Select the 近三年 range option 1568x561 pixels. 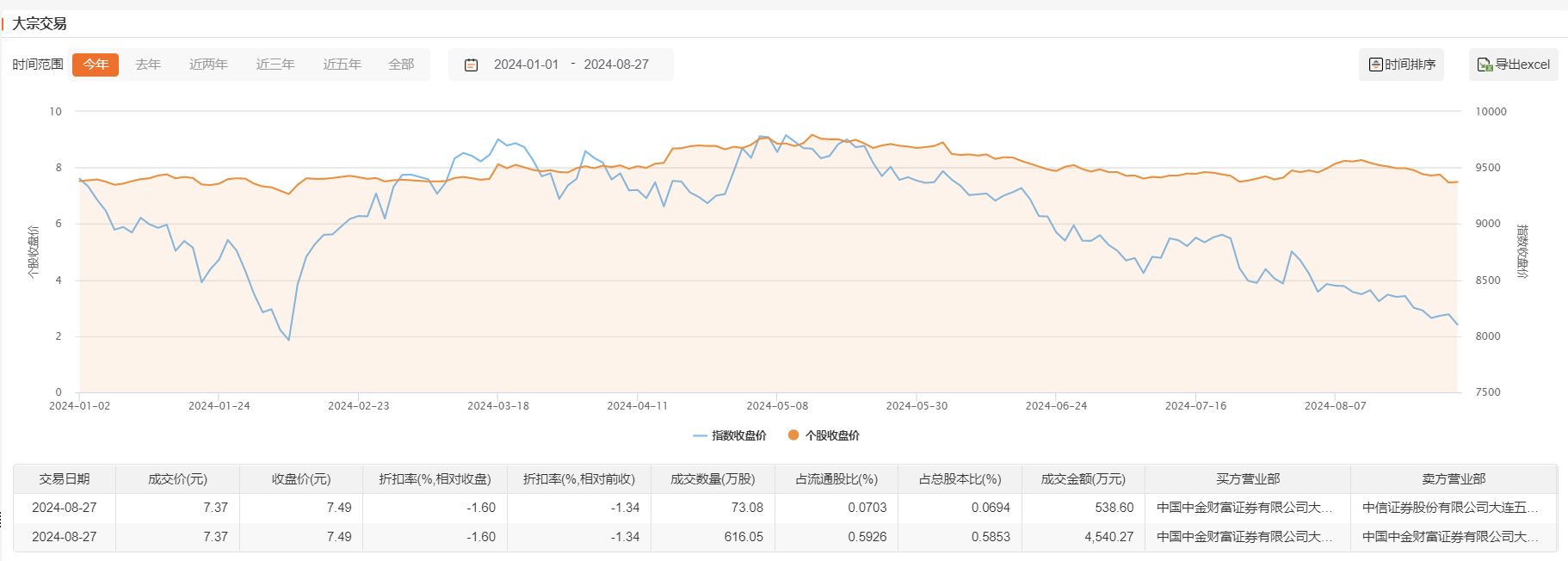pyautogui.click(x=275, y=65)
